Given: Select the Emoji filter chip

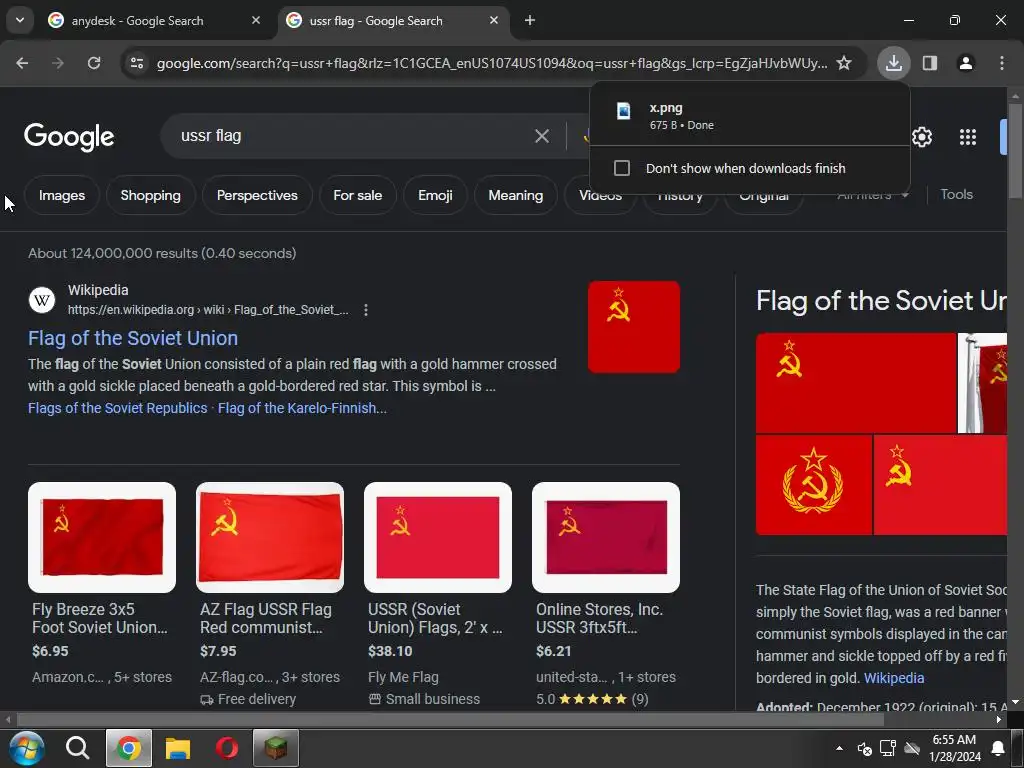Looking at the screenshot, I should pyautogui.click(x=435, y=195).
